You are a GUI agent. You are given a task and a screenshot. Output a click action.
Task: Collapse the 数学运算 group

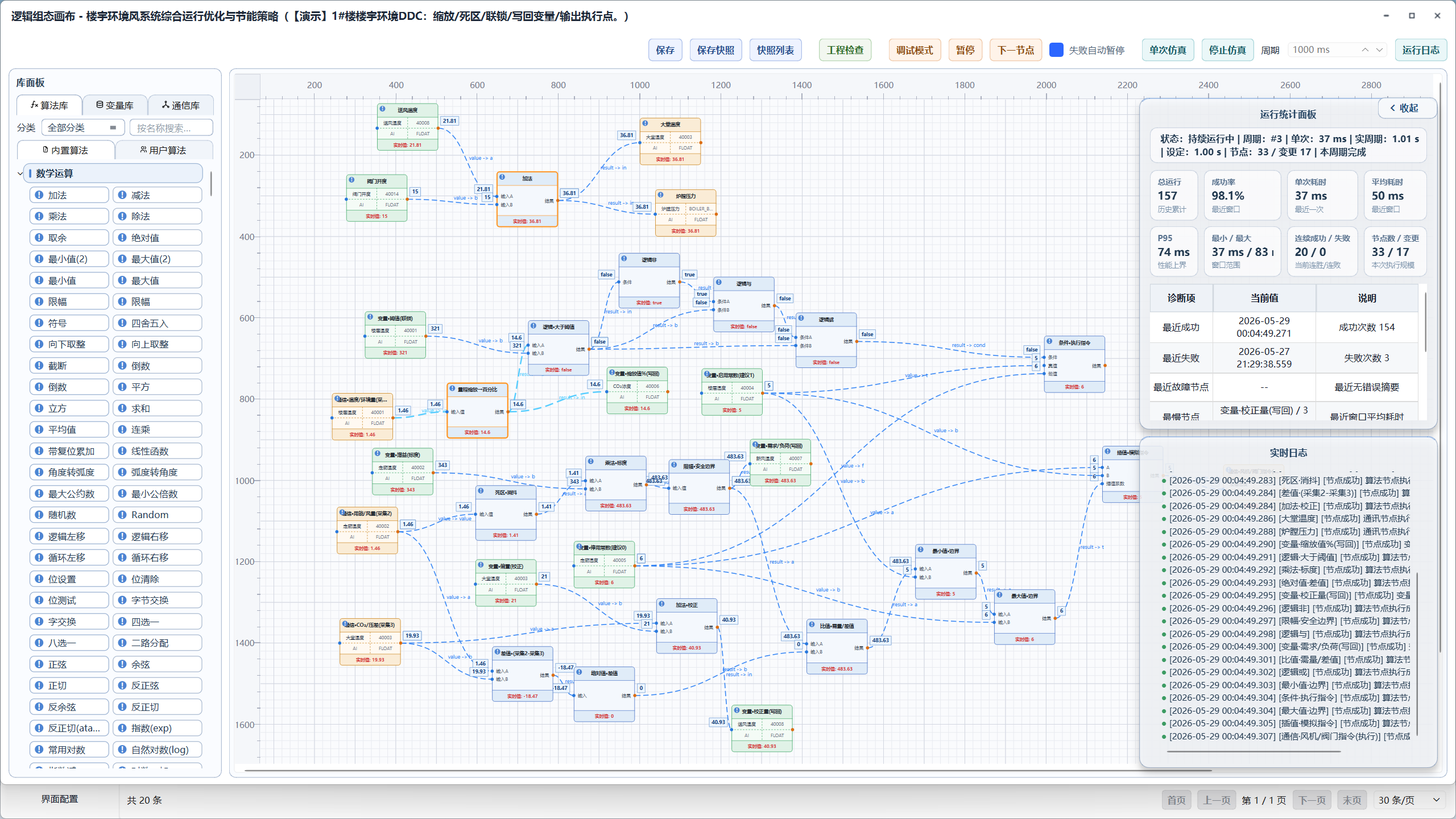point(20,173)
